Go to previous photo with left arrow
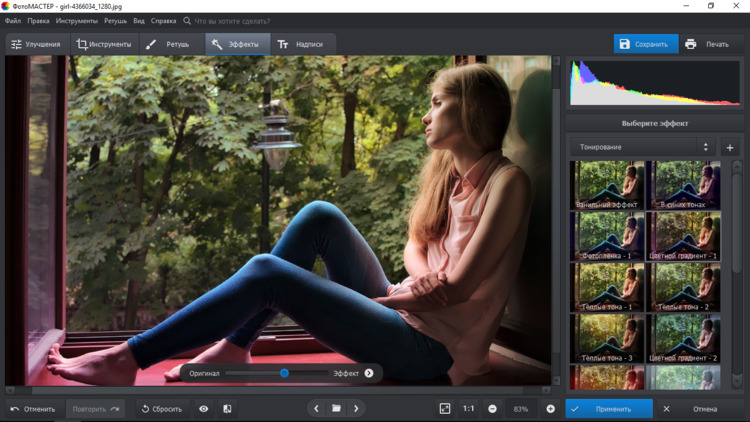Image resolution: width=750 pixels, height=422 pixels. tap(316, 409)
